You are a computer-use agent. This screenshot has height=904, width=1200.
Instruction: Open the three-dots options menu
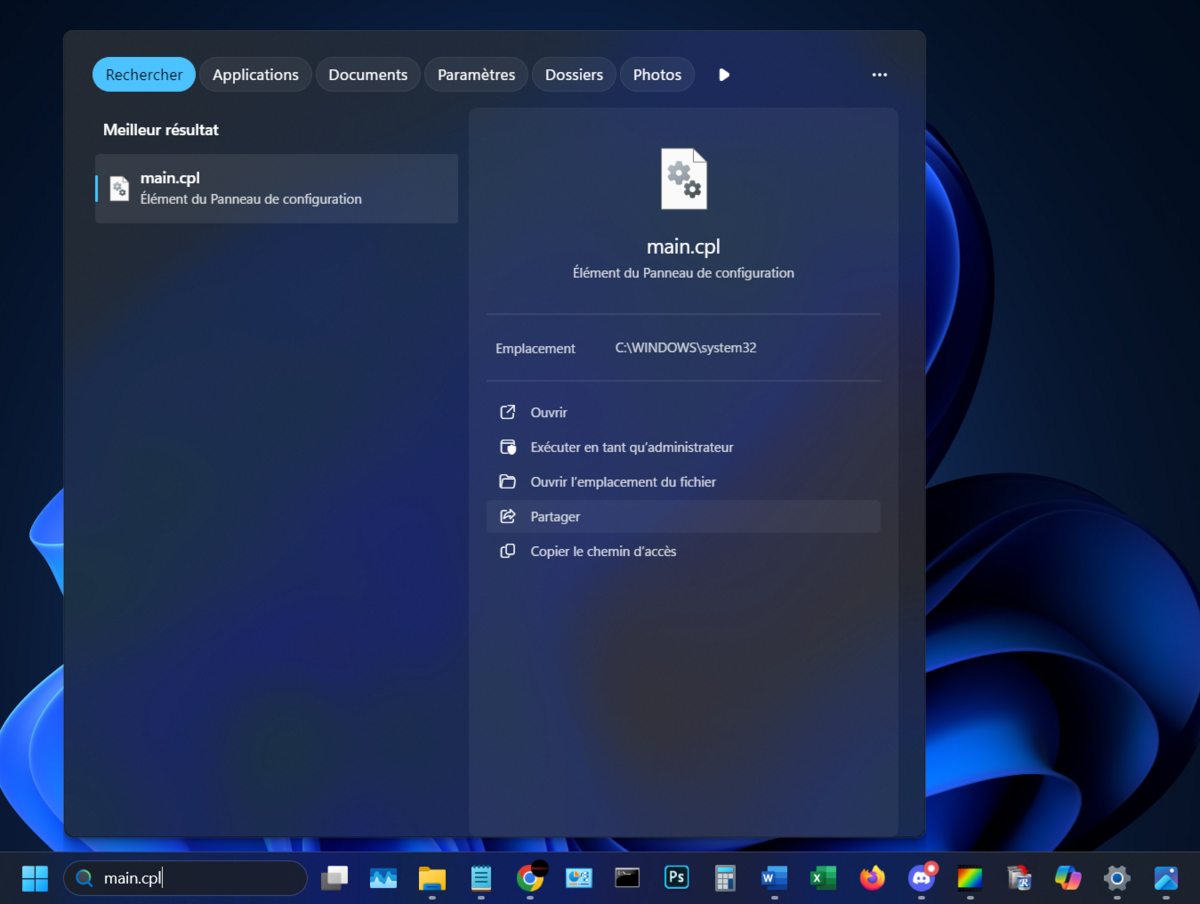click(x=879, y=75)
